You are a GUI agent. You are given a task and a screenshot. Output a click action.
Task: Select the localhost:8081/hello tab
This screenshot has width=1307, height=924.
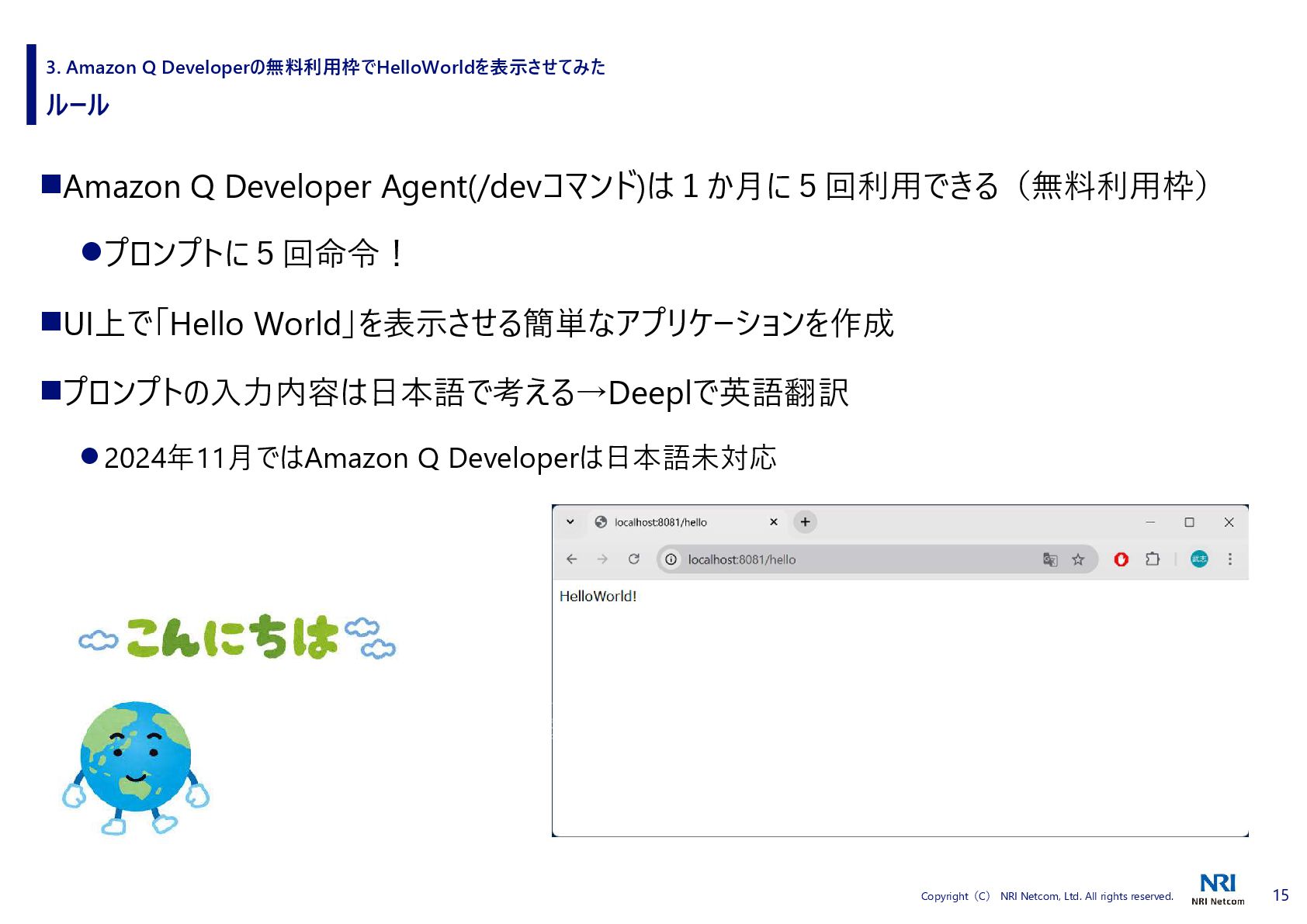686,522
